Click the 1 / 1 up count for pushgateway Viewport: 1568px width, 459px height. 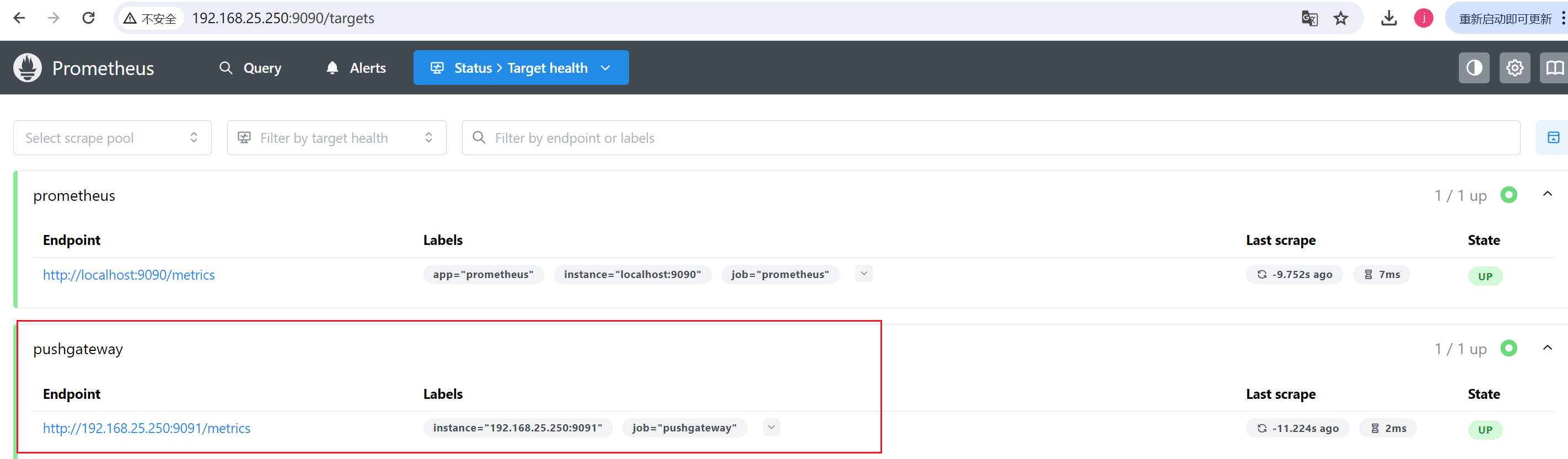[1460, 349]
